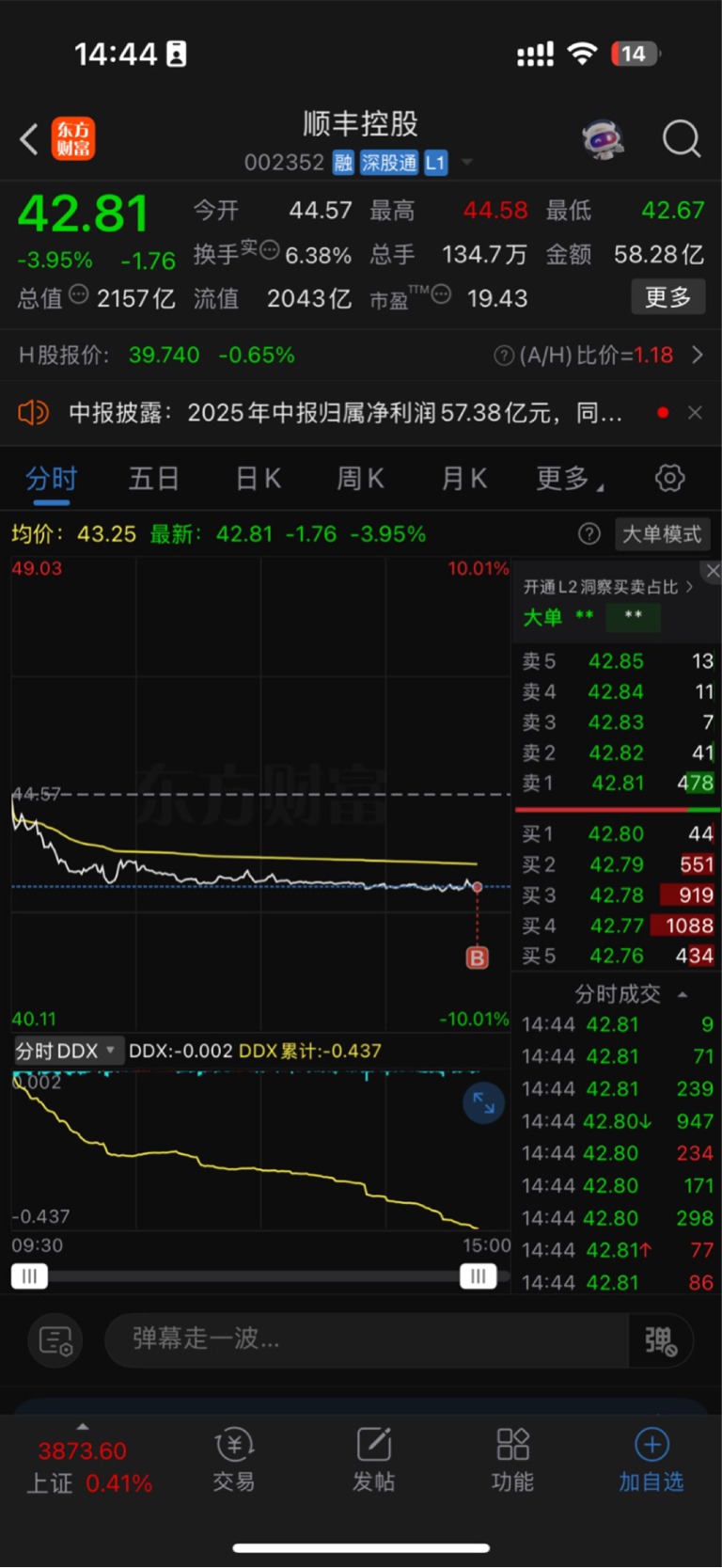Screen dimensions: 722x1568
Task: Tap the 14:44 42.80↓ 947 trade row
Action: point(618,1121)
